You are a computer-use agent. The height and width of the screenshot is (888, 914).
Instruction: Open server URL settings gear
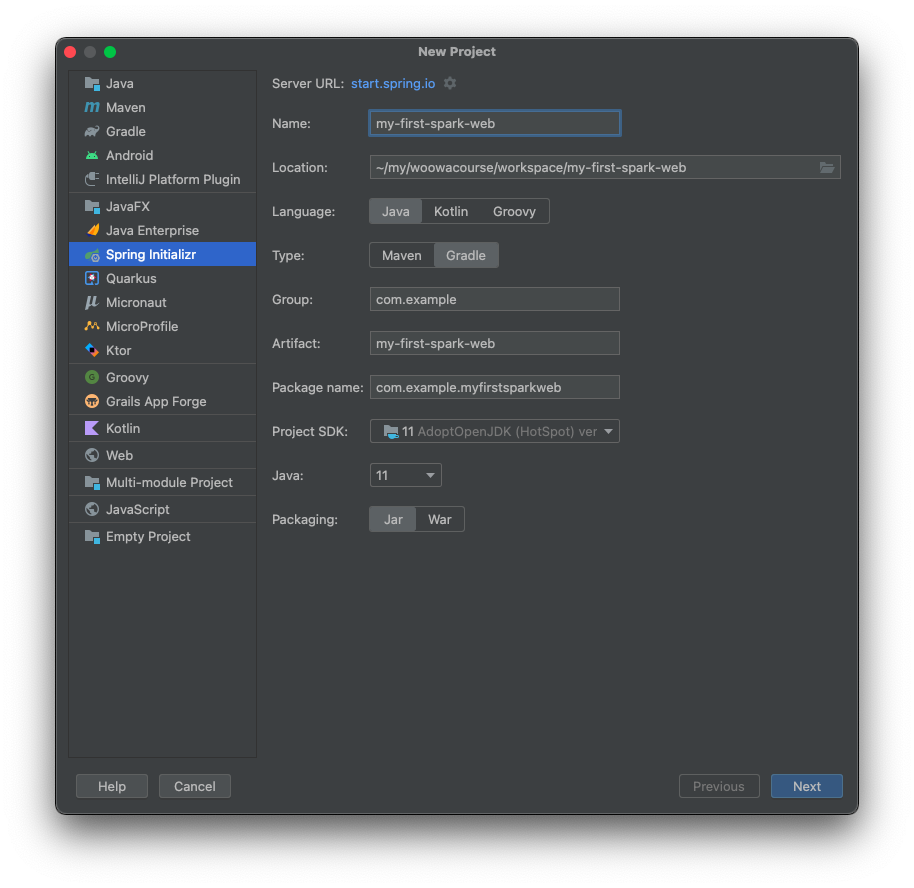(450, 83)
